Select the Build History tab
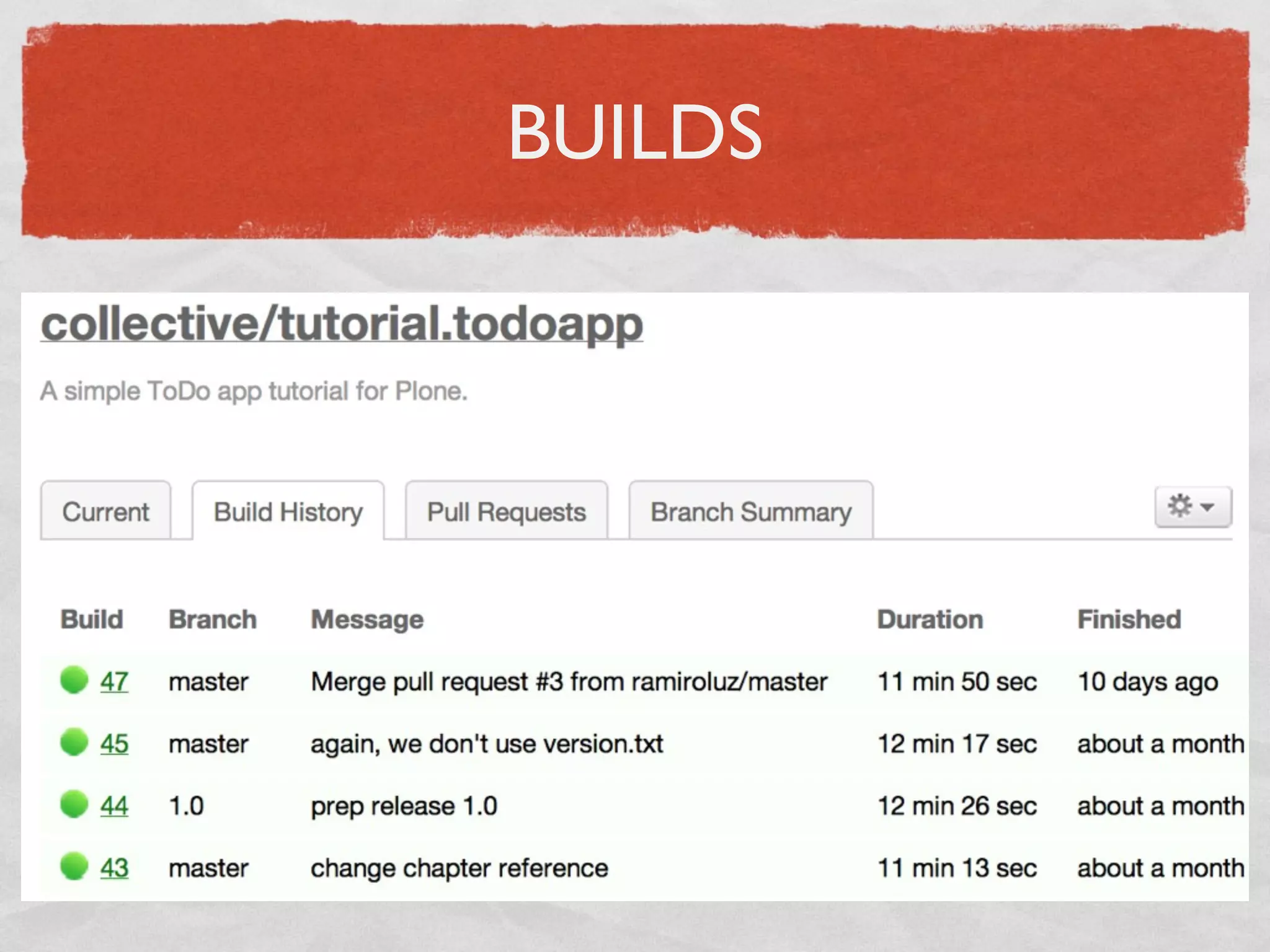Image resolution: width=1270 pixels, height=952 pixels. (x=288, y=512)
